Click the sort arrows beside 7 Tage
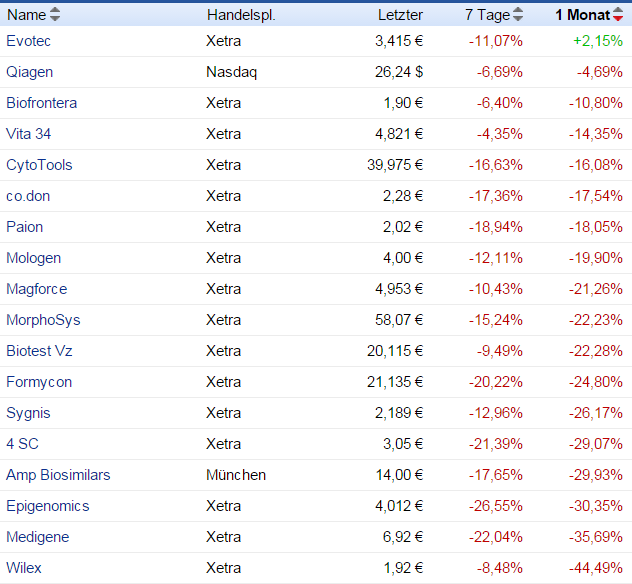This screenshot has height=584, width=632. coord(518,15)
